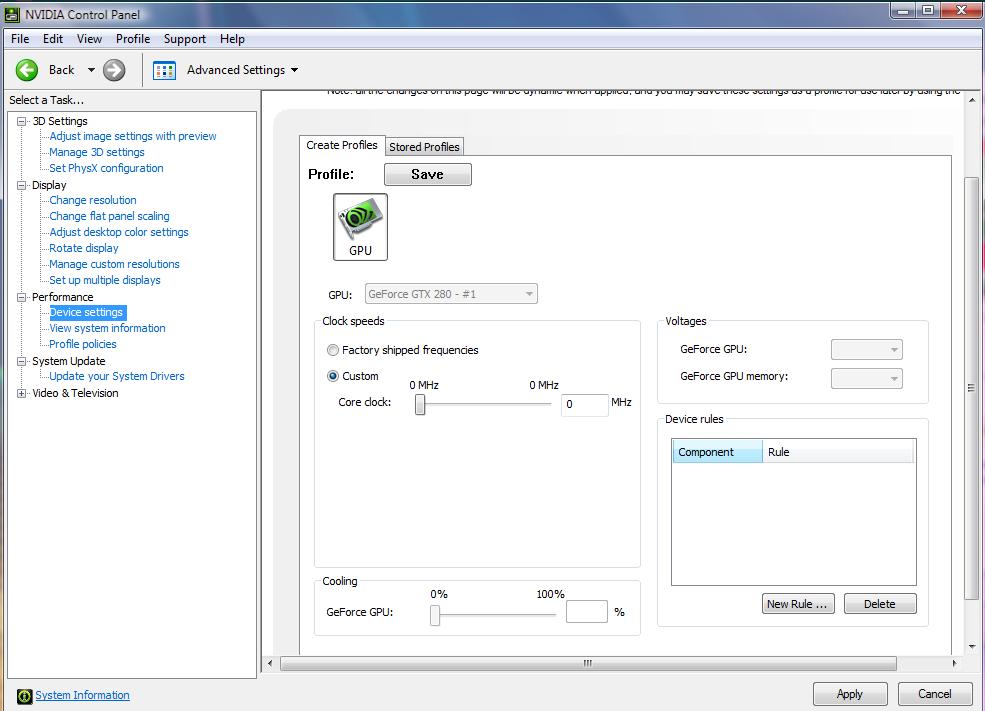Open the Help menu
The image size is (985, 711).
pos(232,39)
